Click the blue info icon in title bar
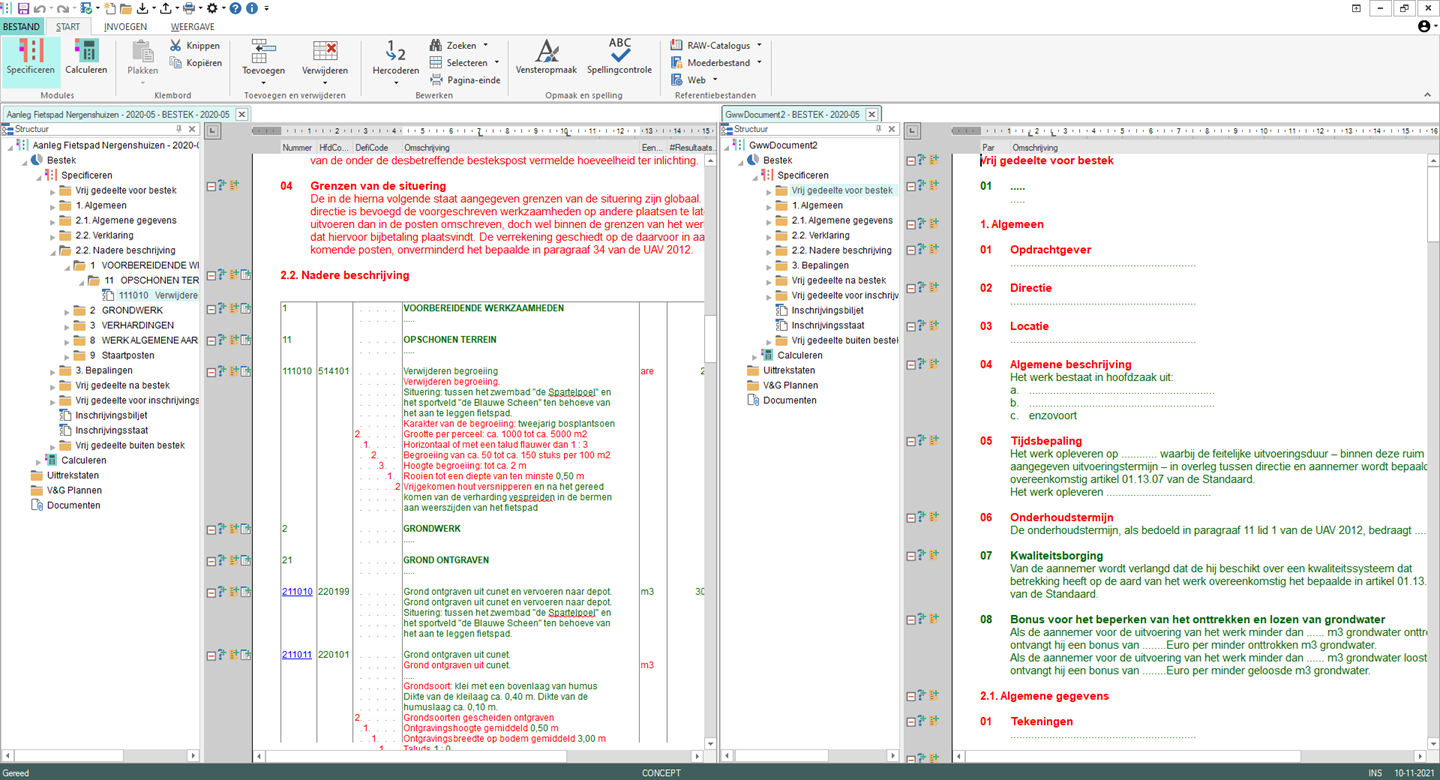Image resolution: width=1440 pixels, height=780 pixels. point(251,8)
